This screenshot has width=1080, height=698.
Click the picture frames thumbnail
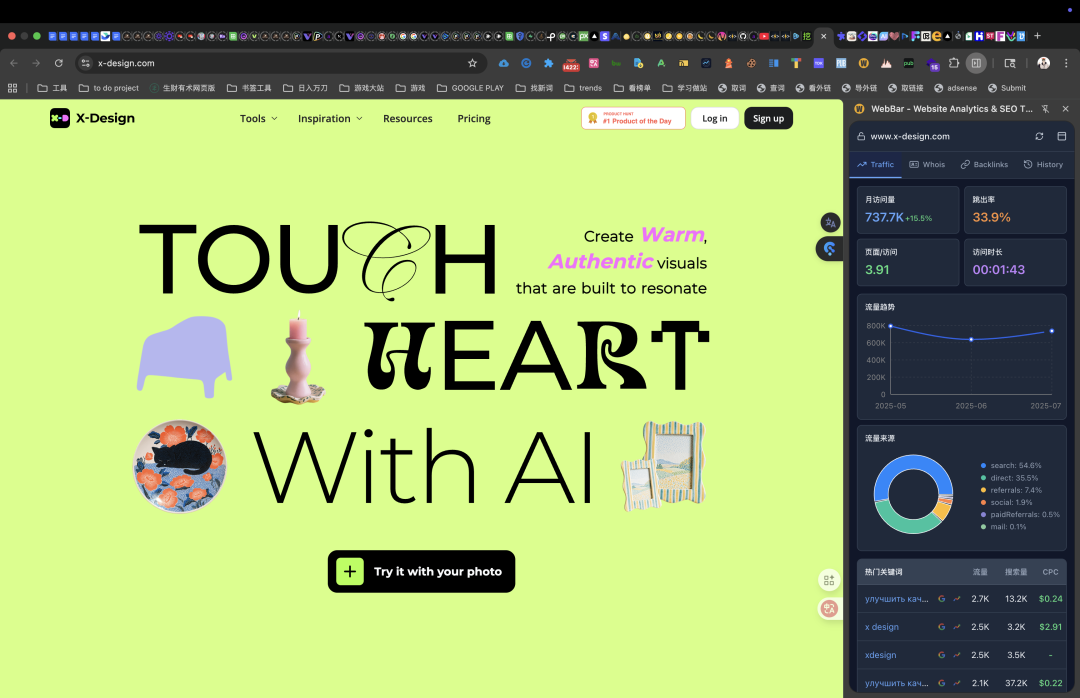[x=664, y=466]
